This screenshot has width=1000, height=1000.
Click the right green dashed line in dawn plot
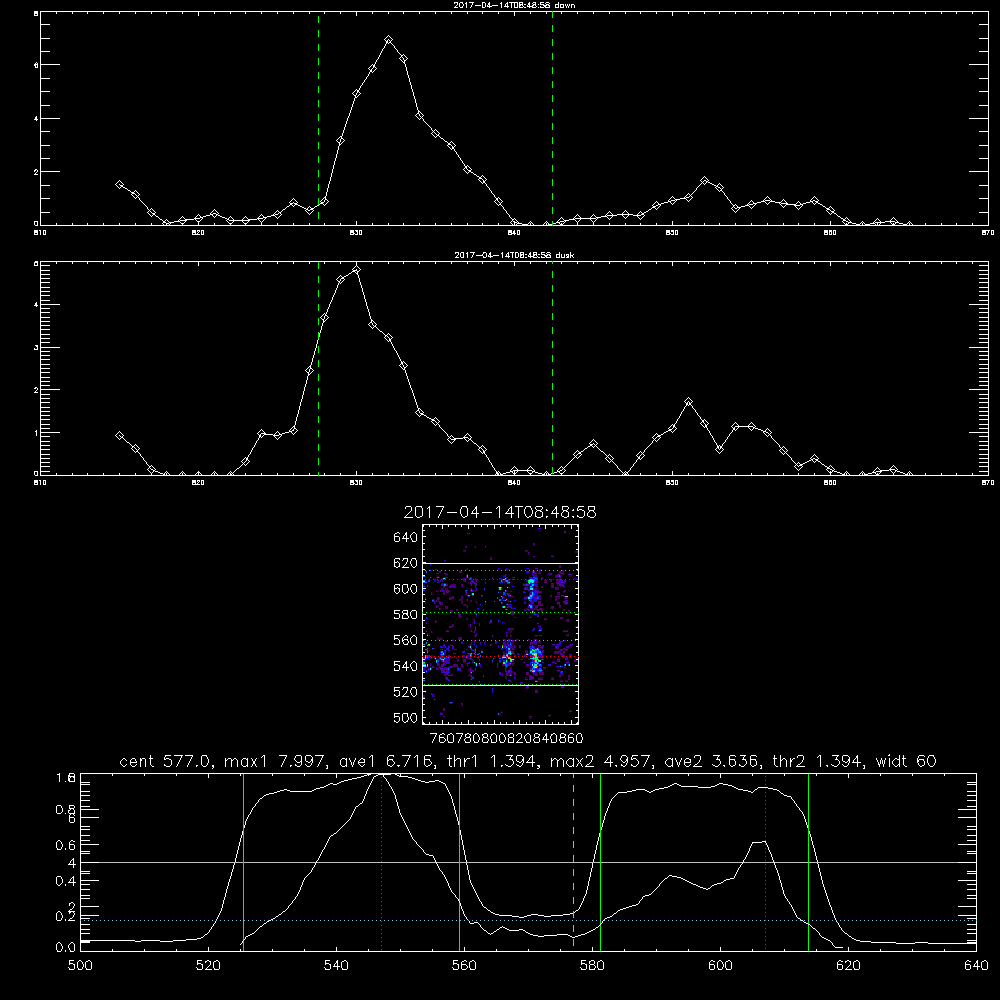[x=552, y=119]
